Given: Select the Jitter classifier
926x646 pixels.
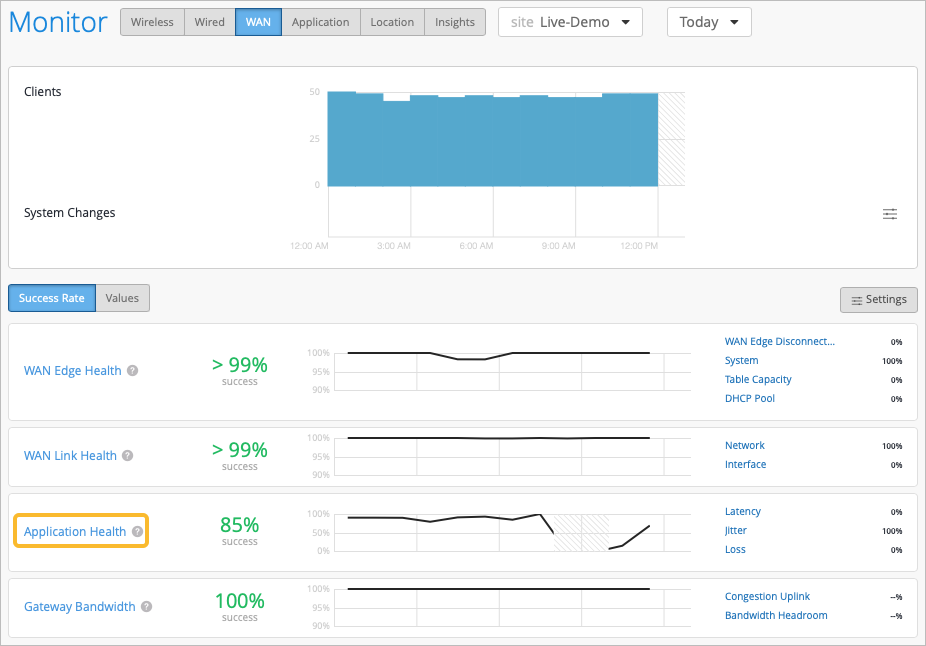Looking at the screenshot, I should point(736,530).
